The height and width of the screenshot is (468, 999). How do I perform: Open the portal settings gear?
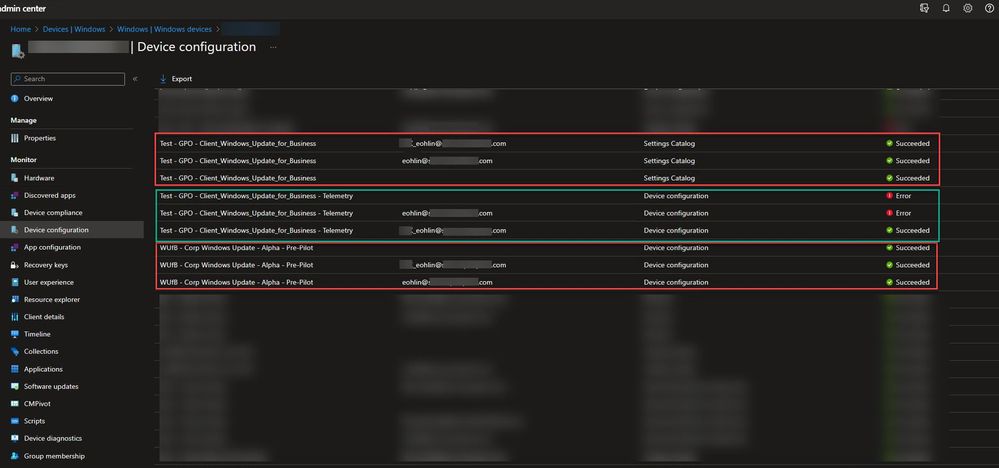(x=968, y=8)
